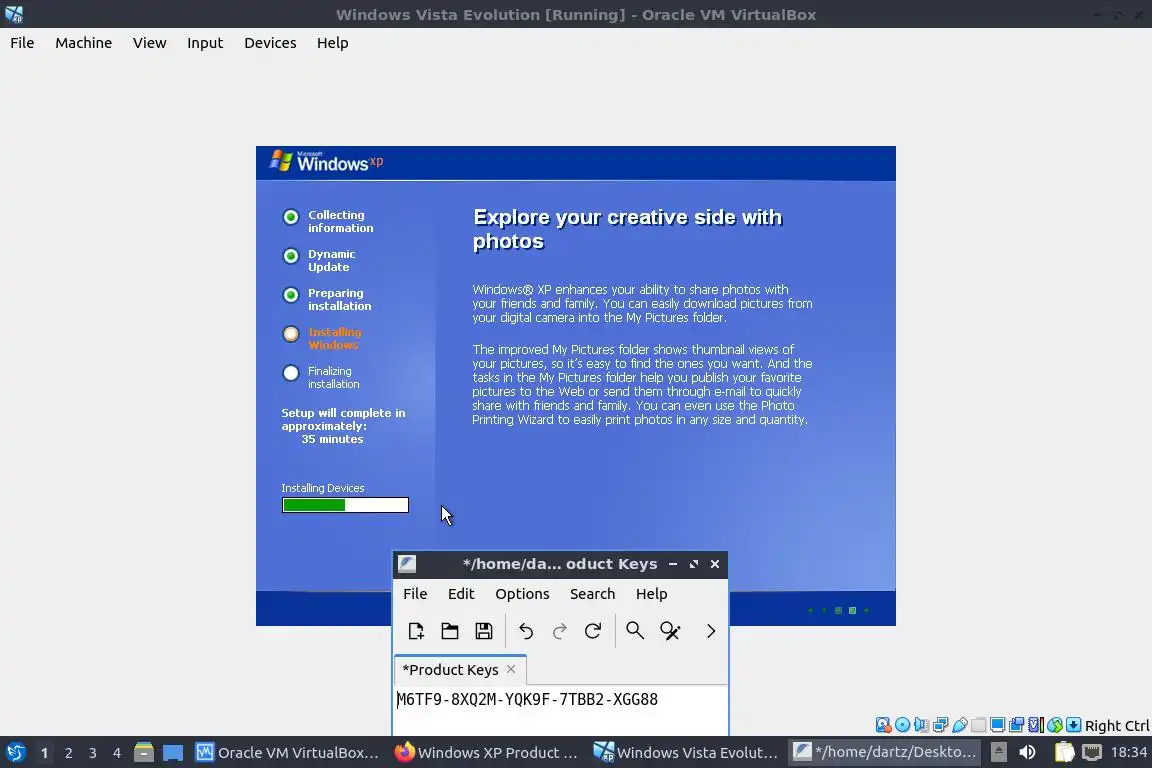Click the Find and Replace icon
Screen dimensions: 1152x768
click(x=670, y=631)
